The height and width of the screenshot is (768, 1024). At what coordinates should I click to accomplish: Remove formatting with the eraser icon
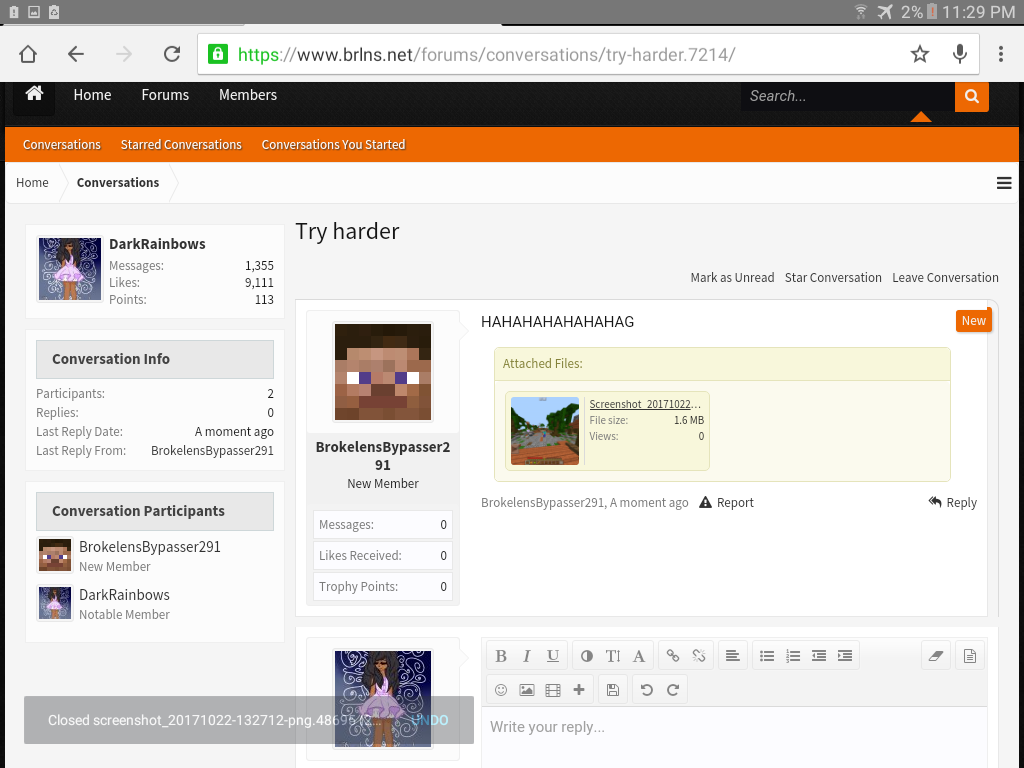pyautogui.click(x=936, y=656)
